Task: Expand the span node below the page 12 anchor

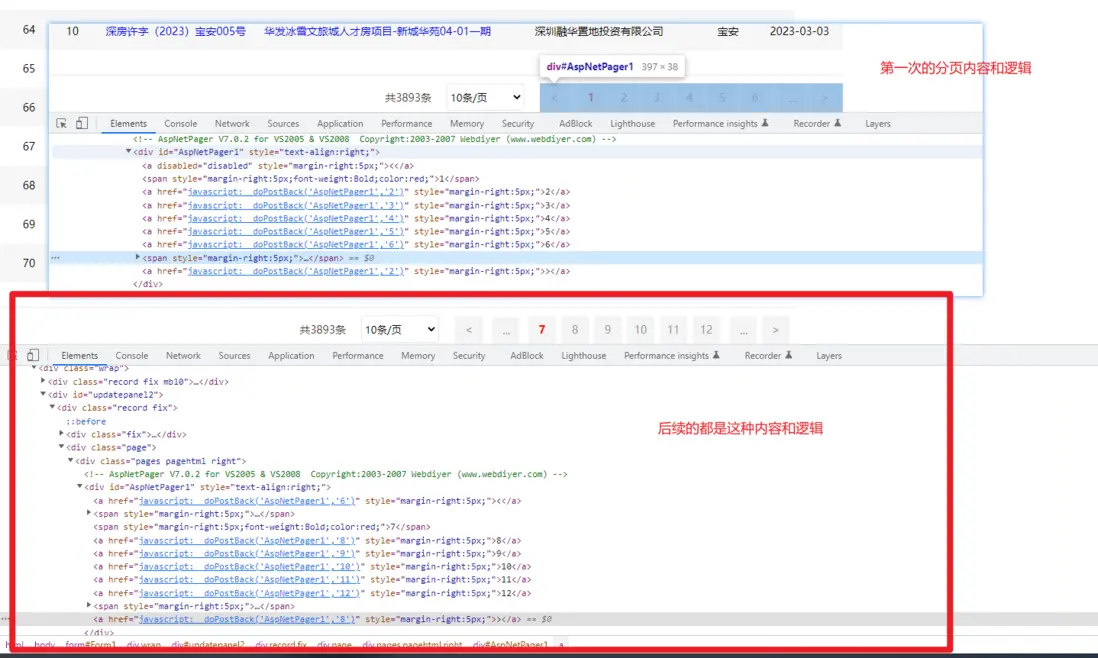Action: 88,606
